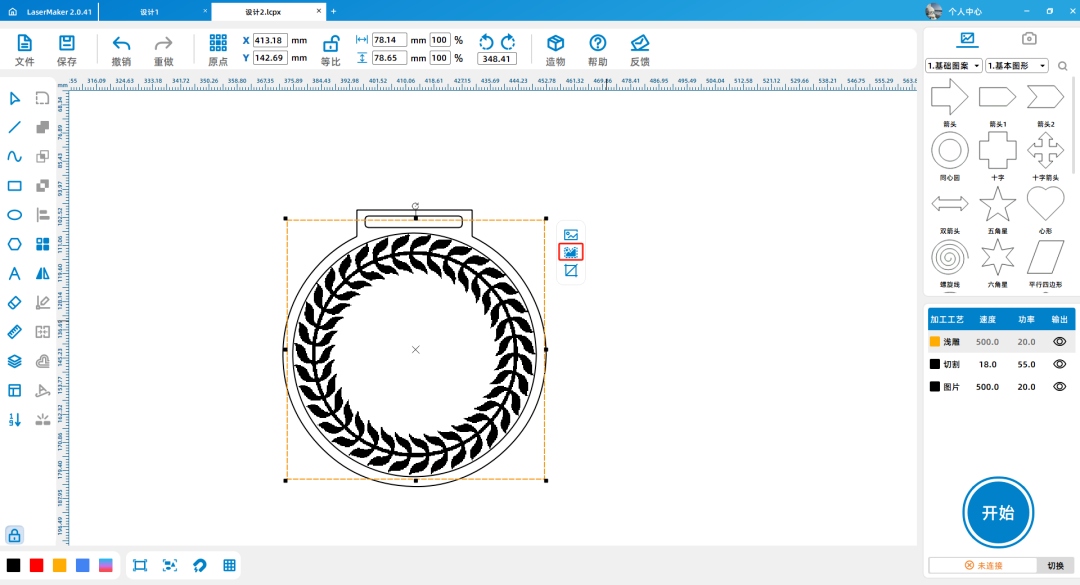Toggle output eye for 图片 layer
The image size is (1080, 585).
pyautogui.click(x=1059, y=386)
